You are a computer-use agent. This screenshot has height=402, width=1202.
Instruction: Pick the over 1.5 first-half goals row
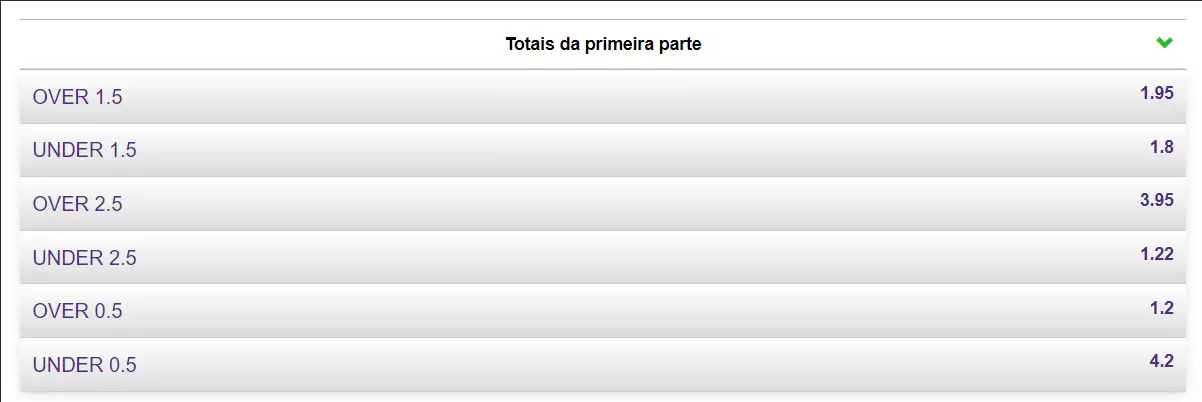coord(600,97)
